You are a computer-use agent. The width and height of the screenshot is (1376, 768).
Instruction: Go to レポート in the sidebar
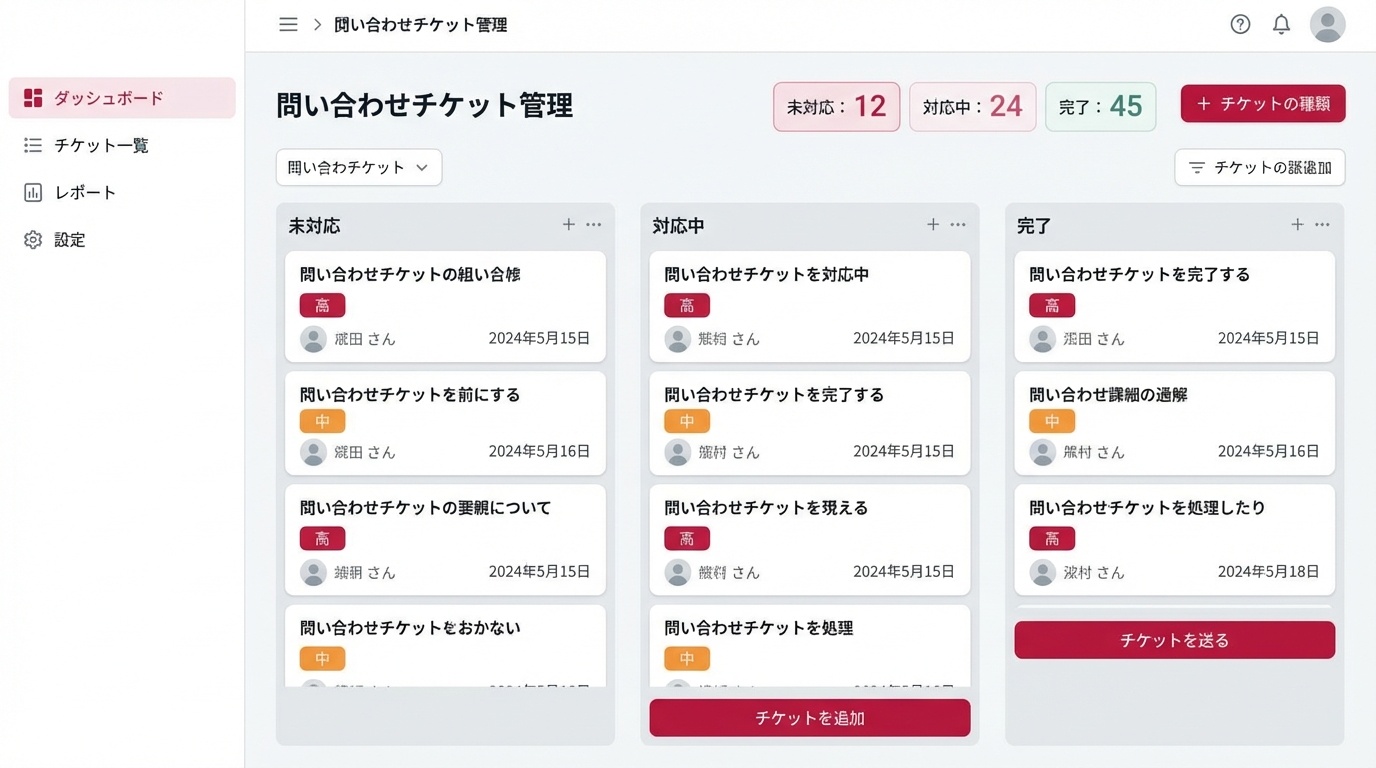[85, 193]
